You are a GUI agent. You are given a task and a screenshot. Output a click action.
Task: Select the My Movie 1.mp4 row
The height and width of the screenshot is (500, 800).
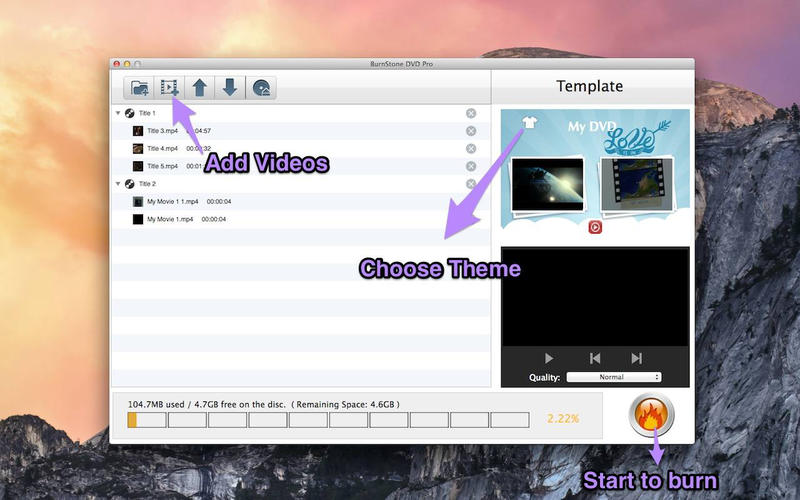coord(301,219)
